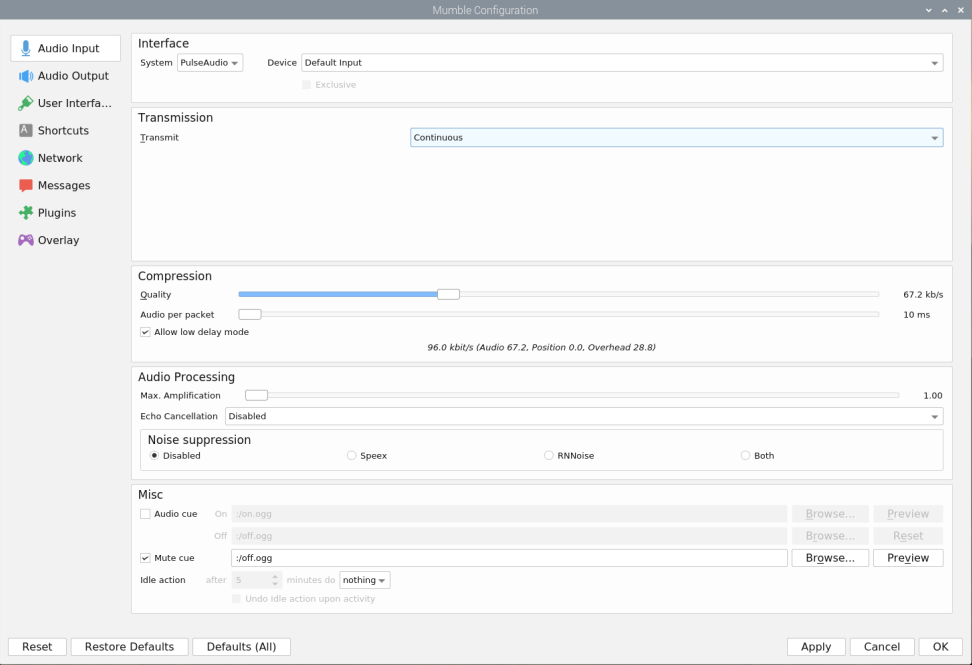The image size is (972, 665).
Task: Open the Transmit mode dropdown
Action: [x=676, y=138]
